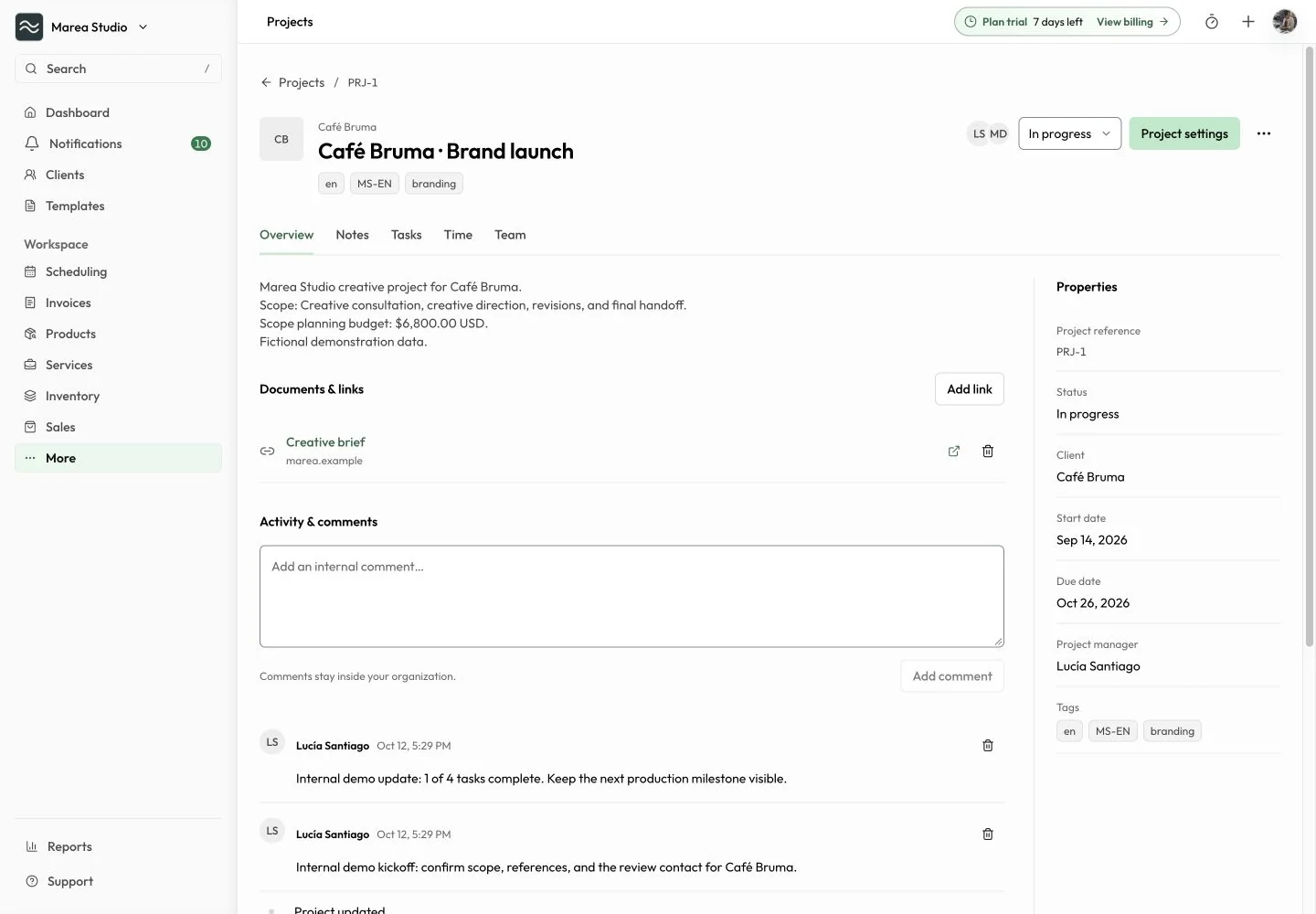Open Clients from the sidebar
This screenshot has height=914, width=1316.
pos(118,175)
